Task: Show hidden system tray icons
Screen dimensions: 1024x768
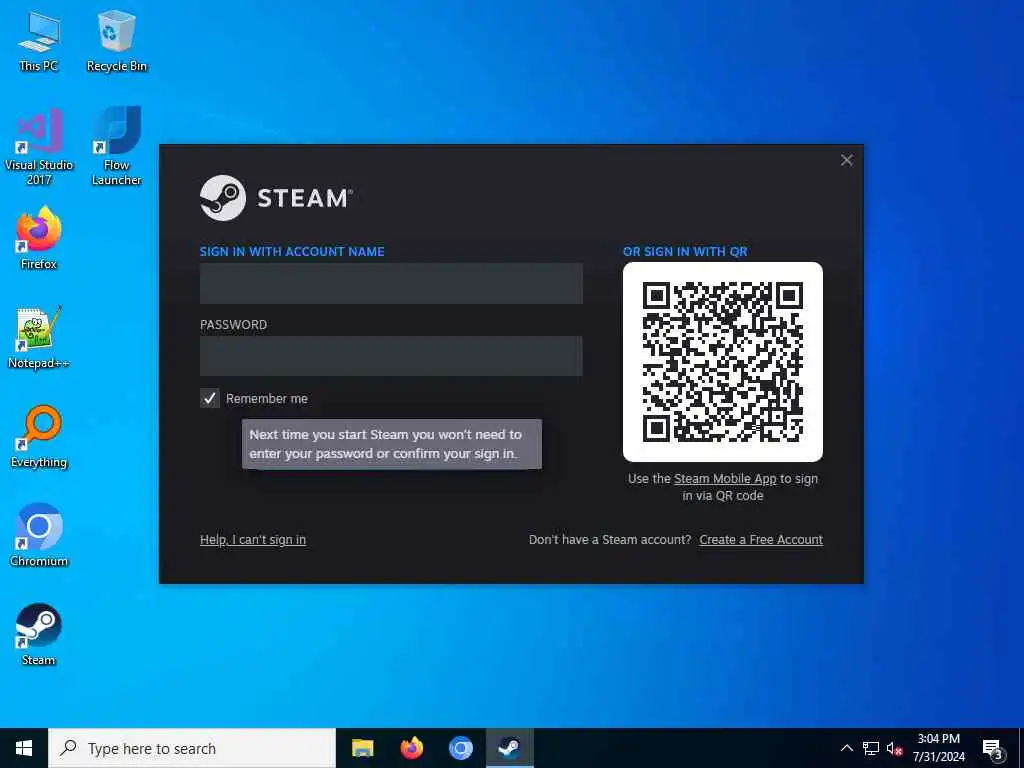Action: point(846,748)
